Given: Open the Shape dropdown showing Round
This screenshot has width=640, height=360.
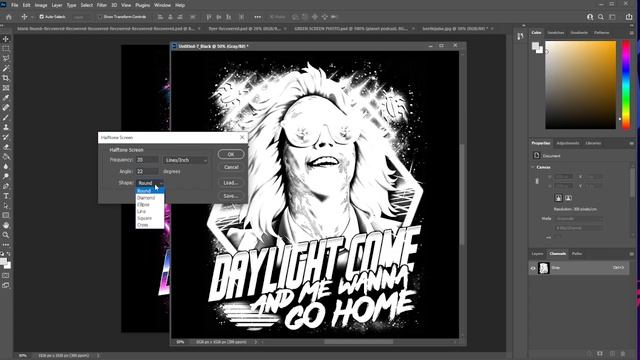Looking at the screenshot, I should (x=150, y=183).
